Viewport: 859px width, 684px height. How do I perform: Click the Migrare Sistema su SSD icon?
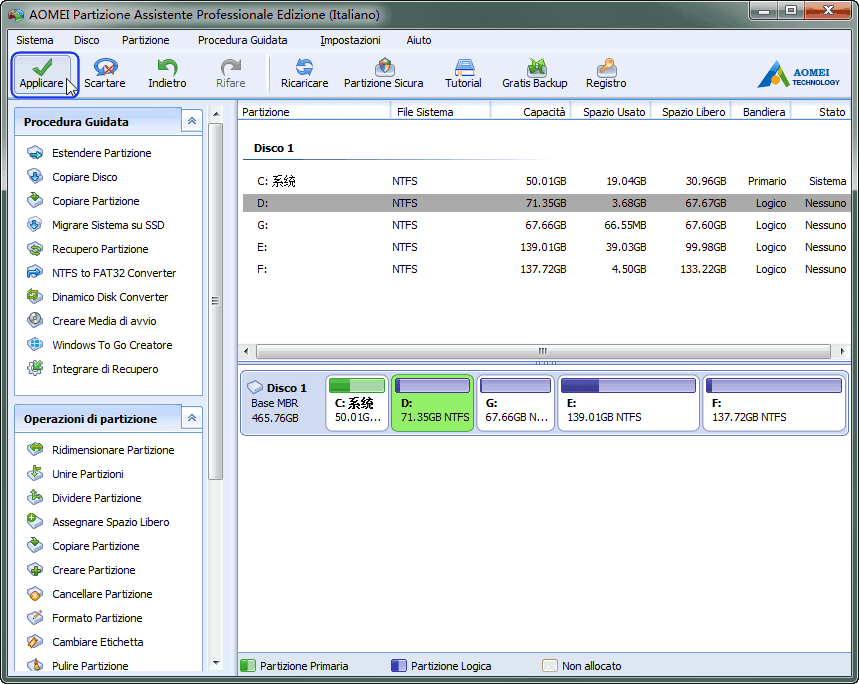click(x=35, y=225)
